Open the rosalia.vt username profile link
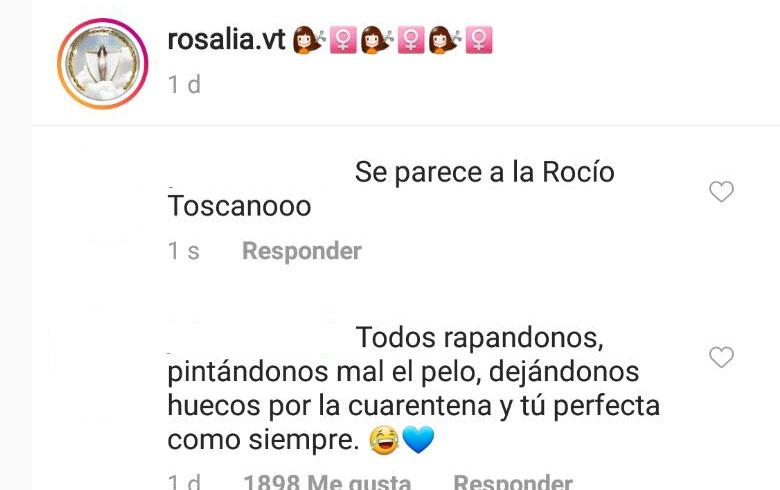Screen dimensions: 780x490 (x=226, y=39)
